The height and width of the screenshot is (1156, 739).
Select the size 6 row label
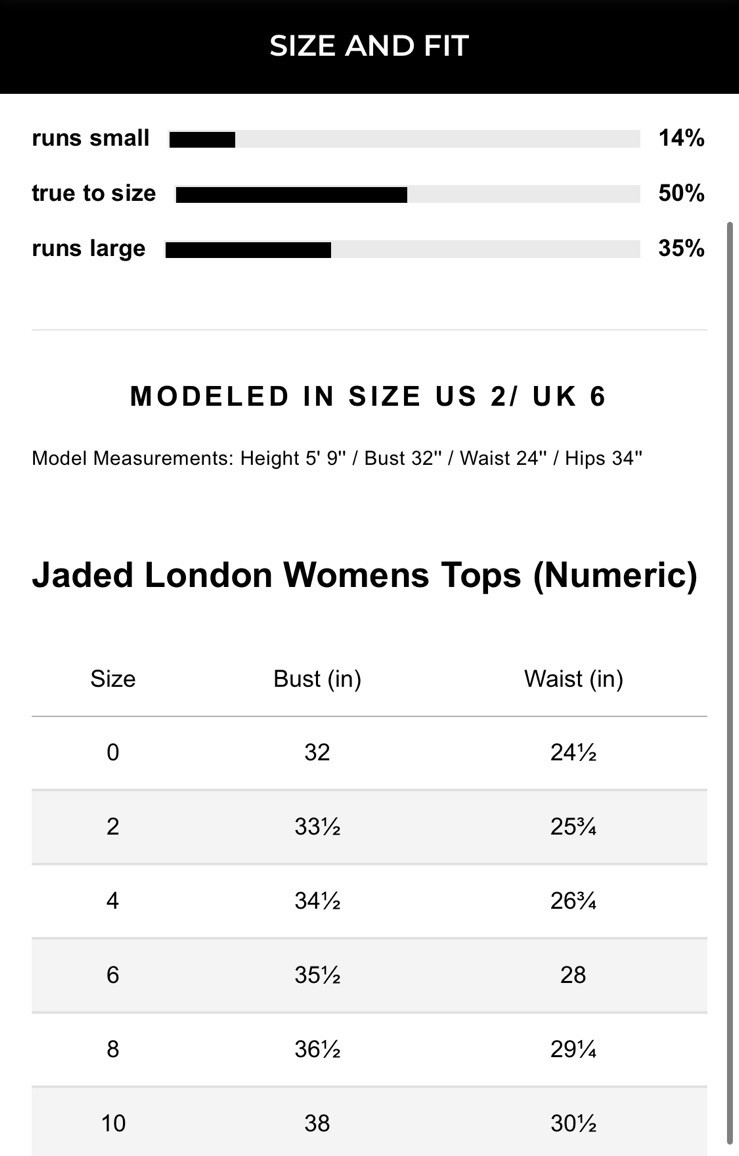coord(113,975)
